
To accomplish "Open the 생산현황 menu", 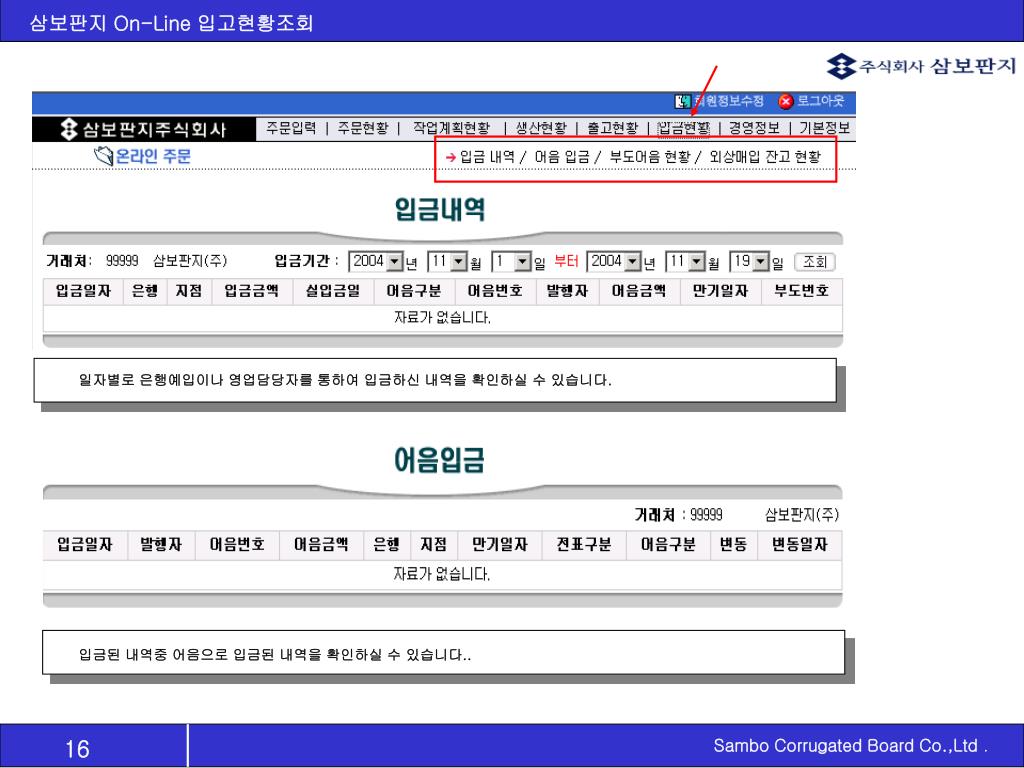I will click(x=541, y=128).
